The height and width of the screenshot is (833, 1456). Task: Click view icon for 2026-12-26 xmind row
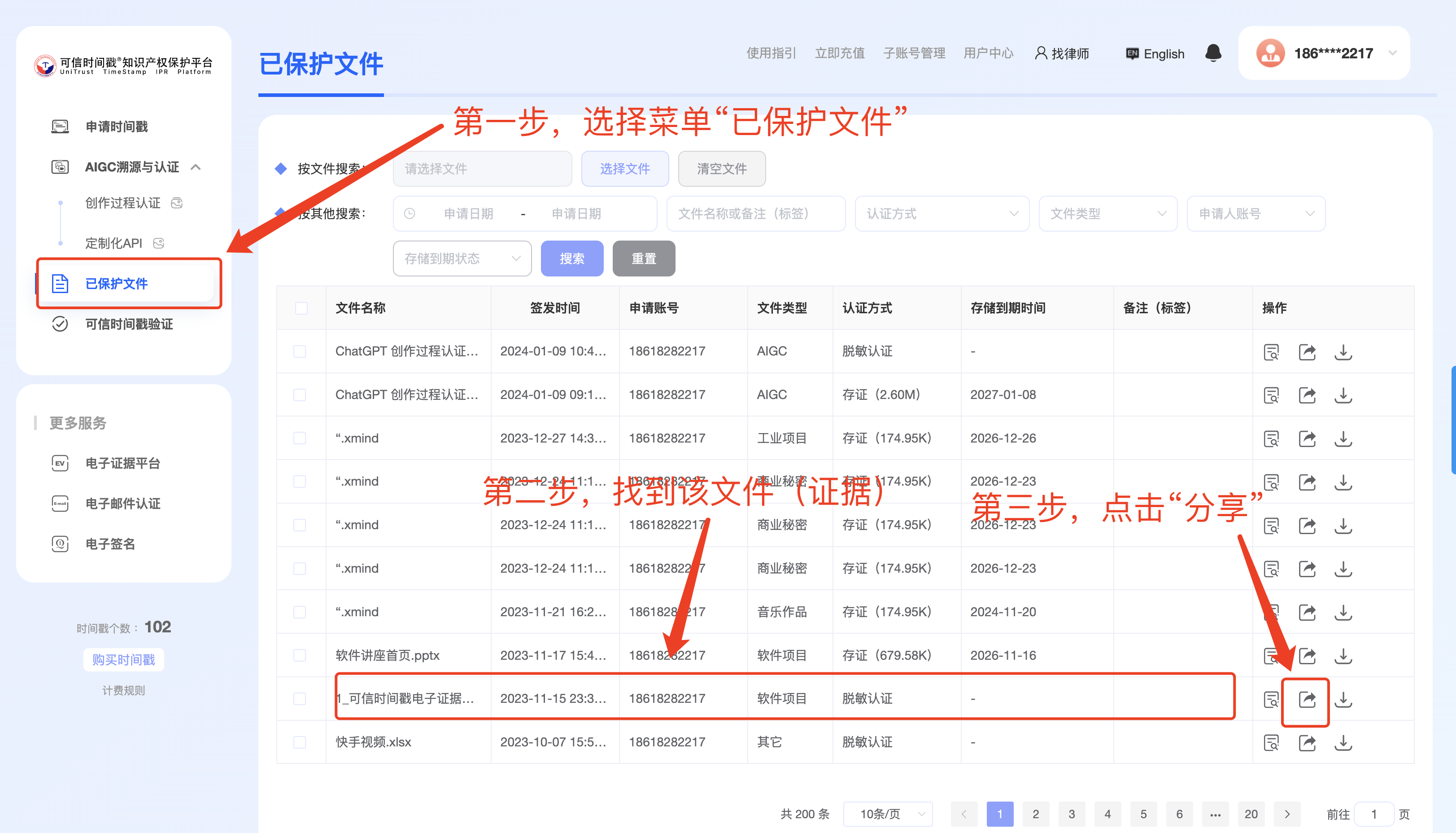[1271, 439]
